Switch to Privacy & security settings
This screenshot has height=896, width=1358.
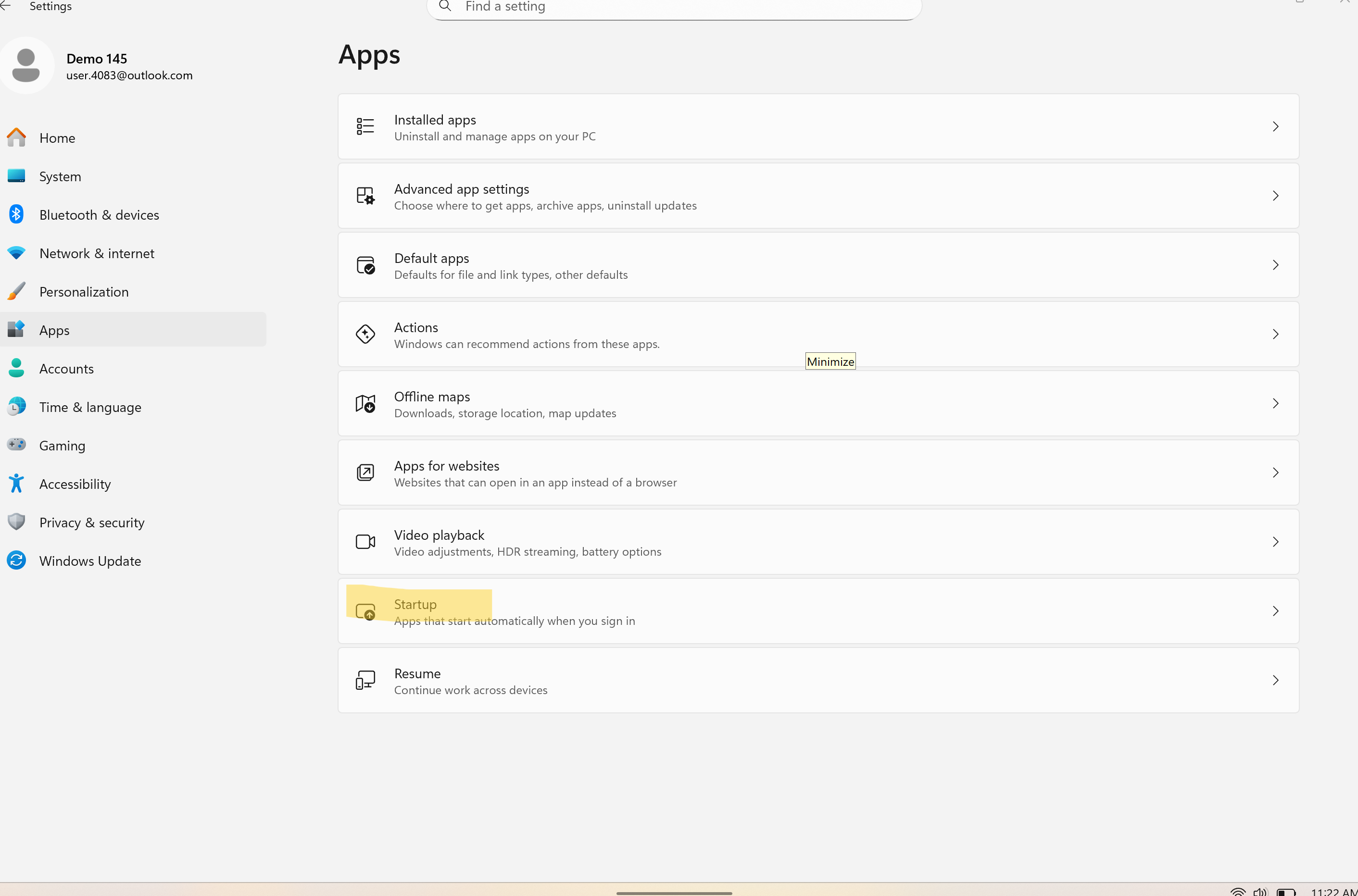[x=91, y=523]
